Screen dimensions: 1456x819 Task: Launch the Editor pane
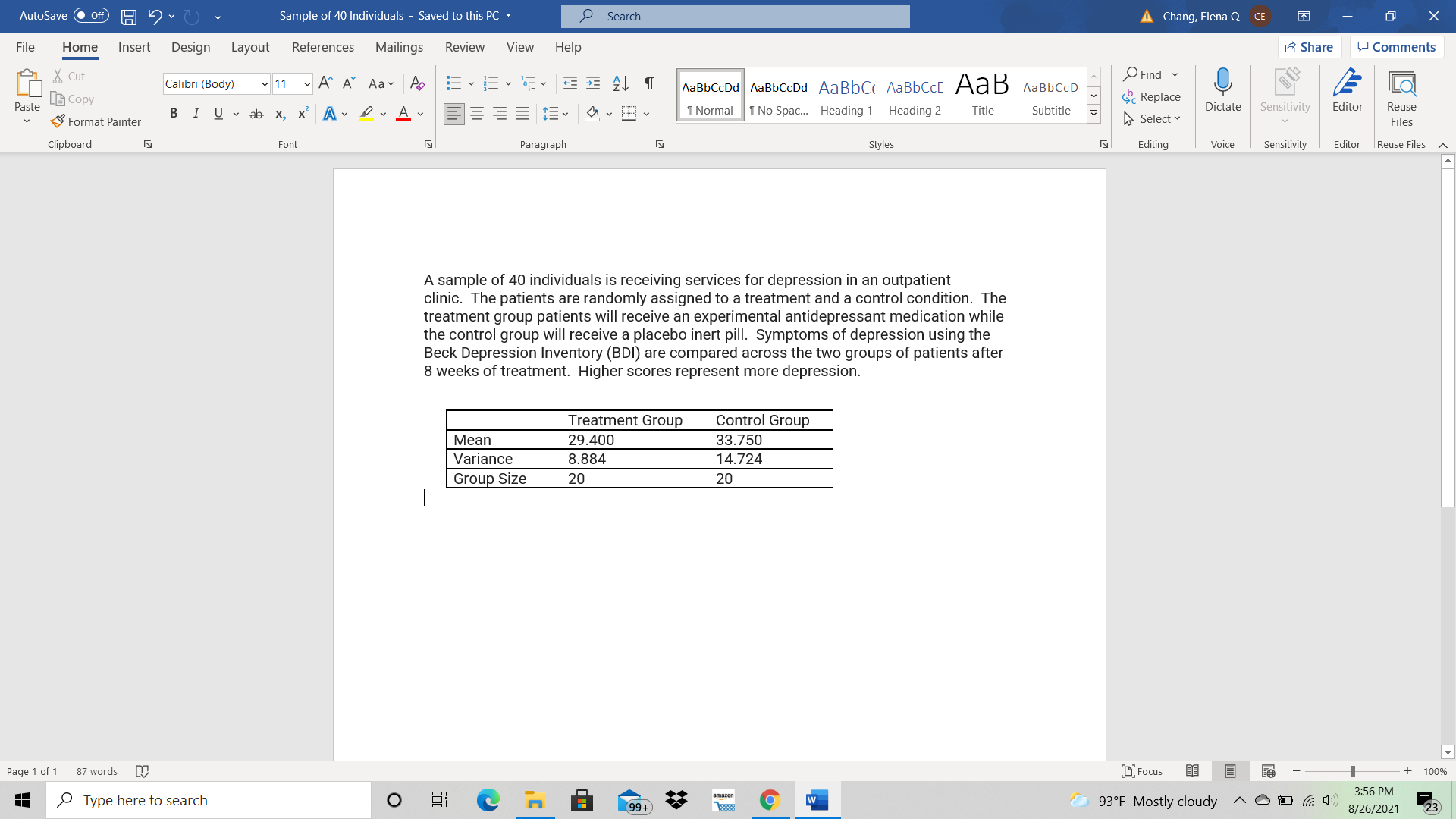pos(1347,93)
